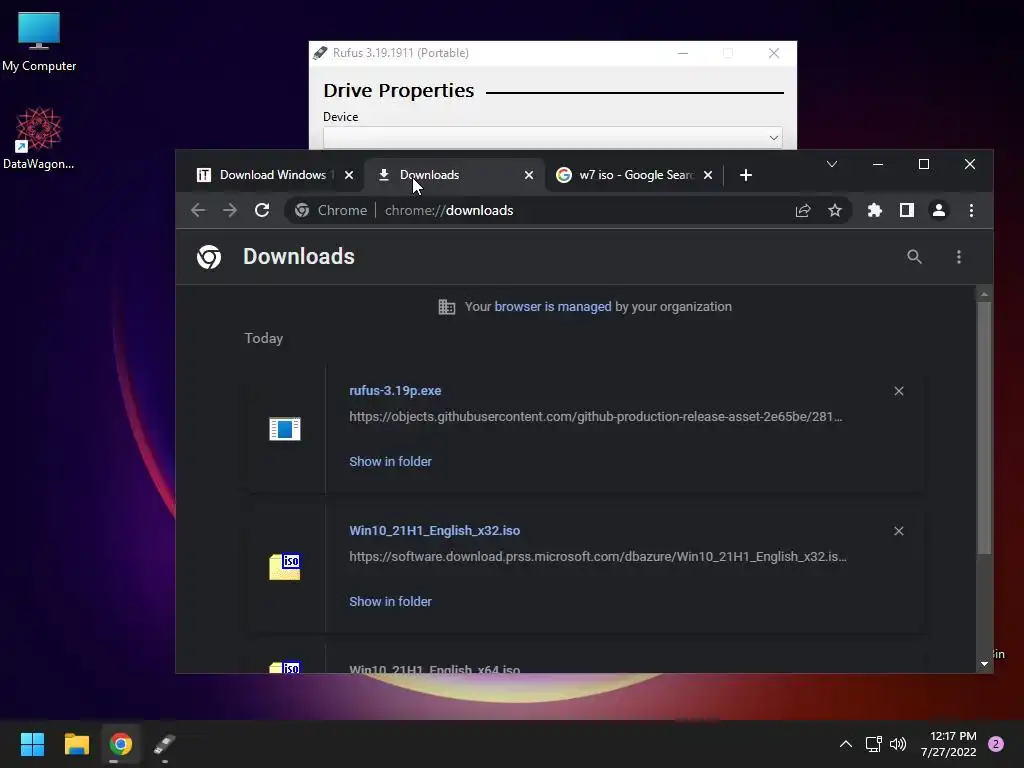The image size is (1024, 768).
Task: Reload the Chrome downloads page
Action: (262, 210)
